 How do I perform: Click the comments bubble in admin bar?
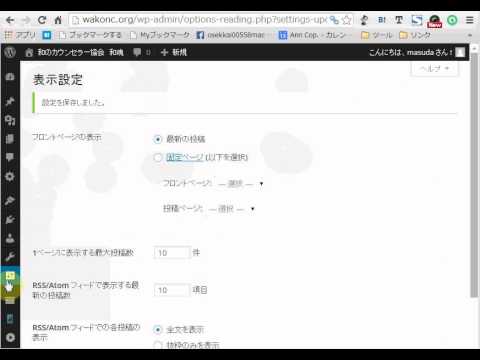(137, 52)
